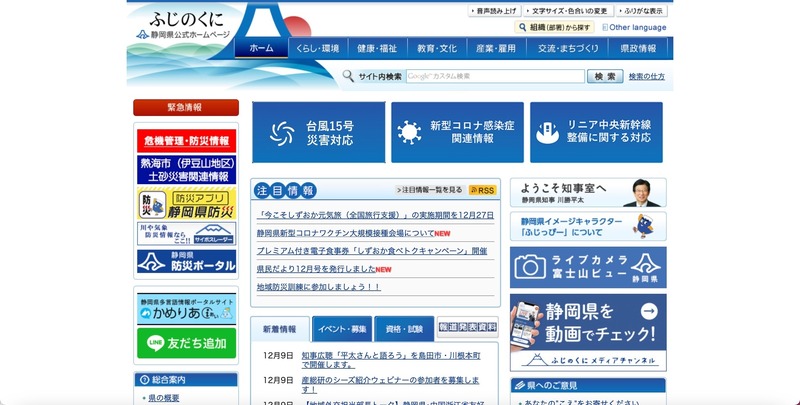
Task: Open 組織(部署)から探す search link
Action: click(555, 28)
